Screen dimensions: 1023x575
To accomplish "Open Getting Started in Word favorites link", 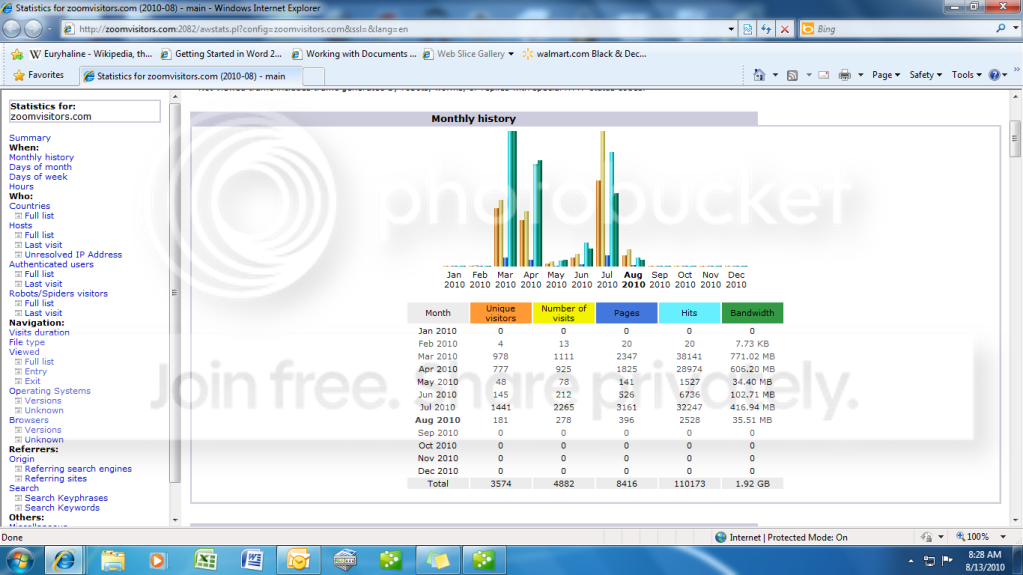I will click(x=222, y=54).
